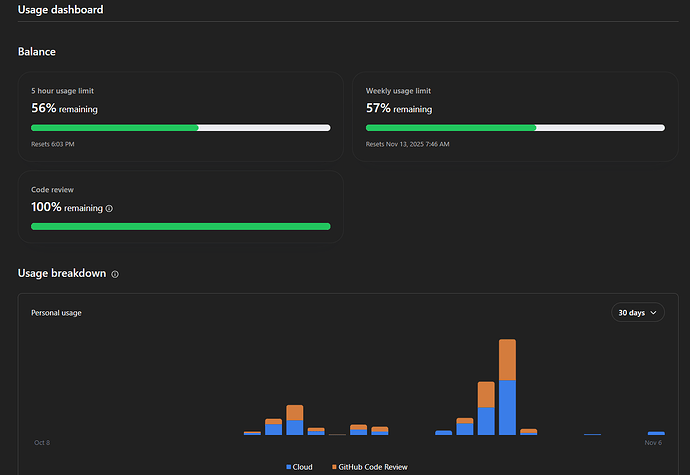Click the Oct 8 axis label
This screenshot has height=475, width=690.
click(42, 442)
